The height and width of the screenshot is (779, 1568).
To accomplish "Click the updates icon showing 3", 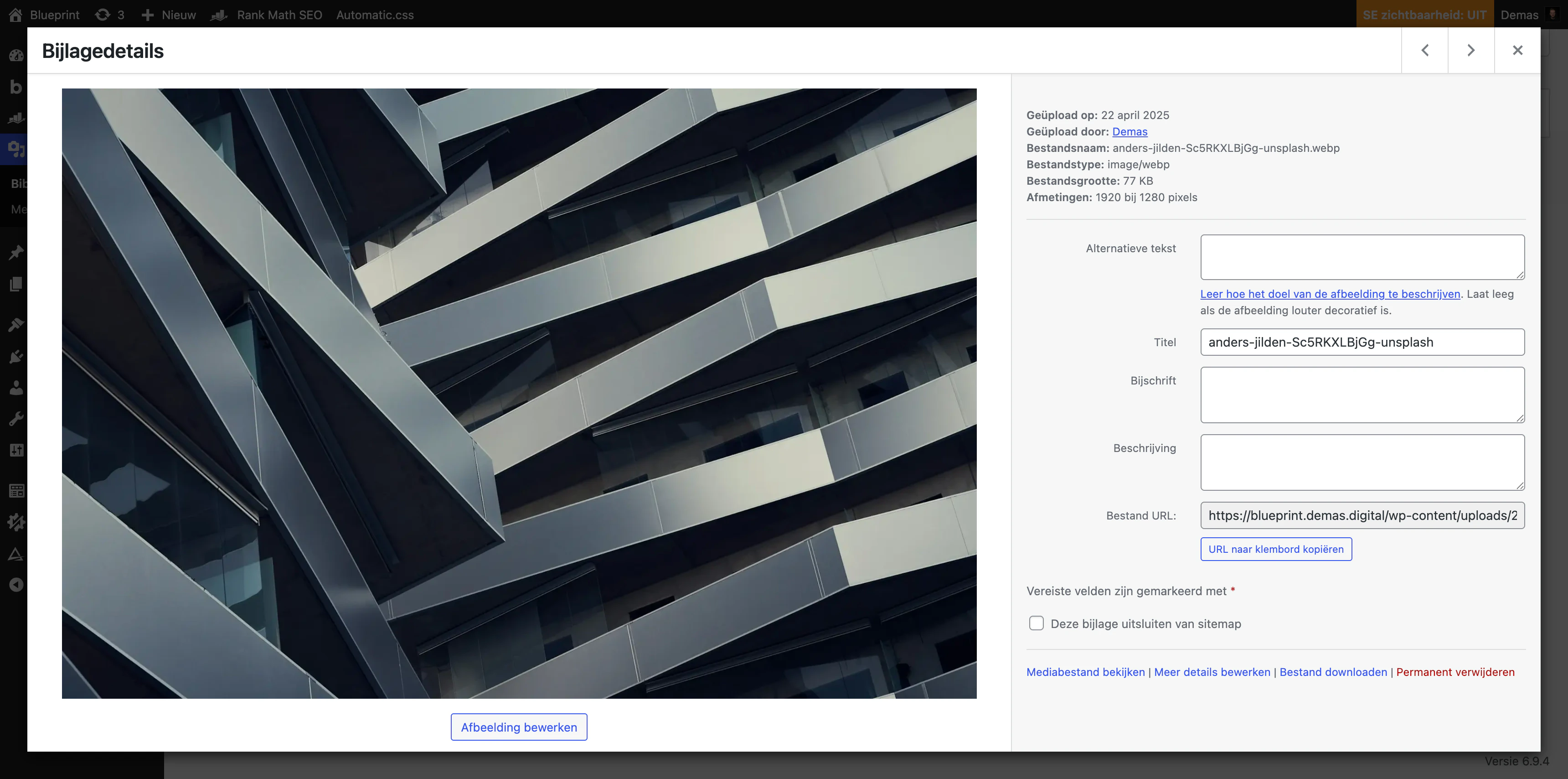I will click(109, 15).
